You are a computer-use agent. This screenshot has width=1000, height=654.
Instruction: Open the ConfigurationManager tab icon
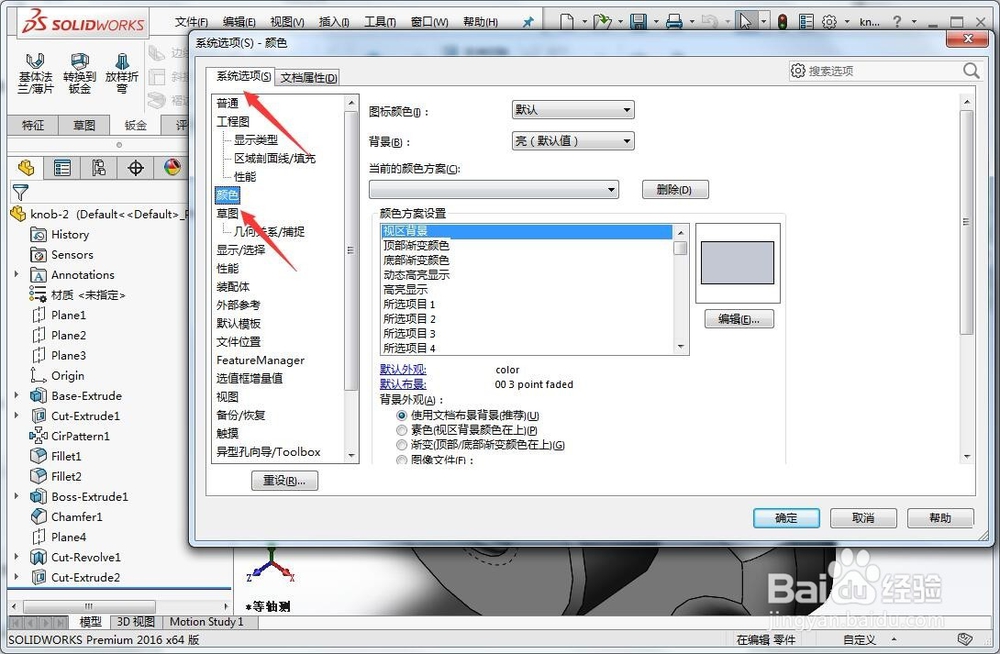[x=98, y=168]
